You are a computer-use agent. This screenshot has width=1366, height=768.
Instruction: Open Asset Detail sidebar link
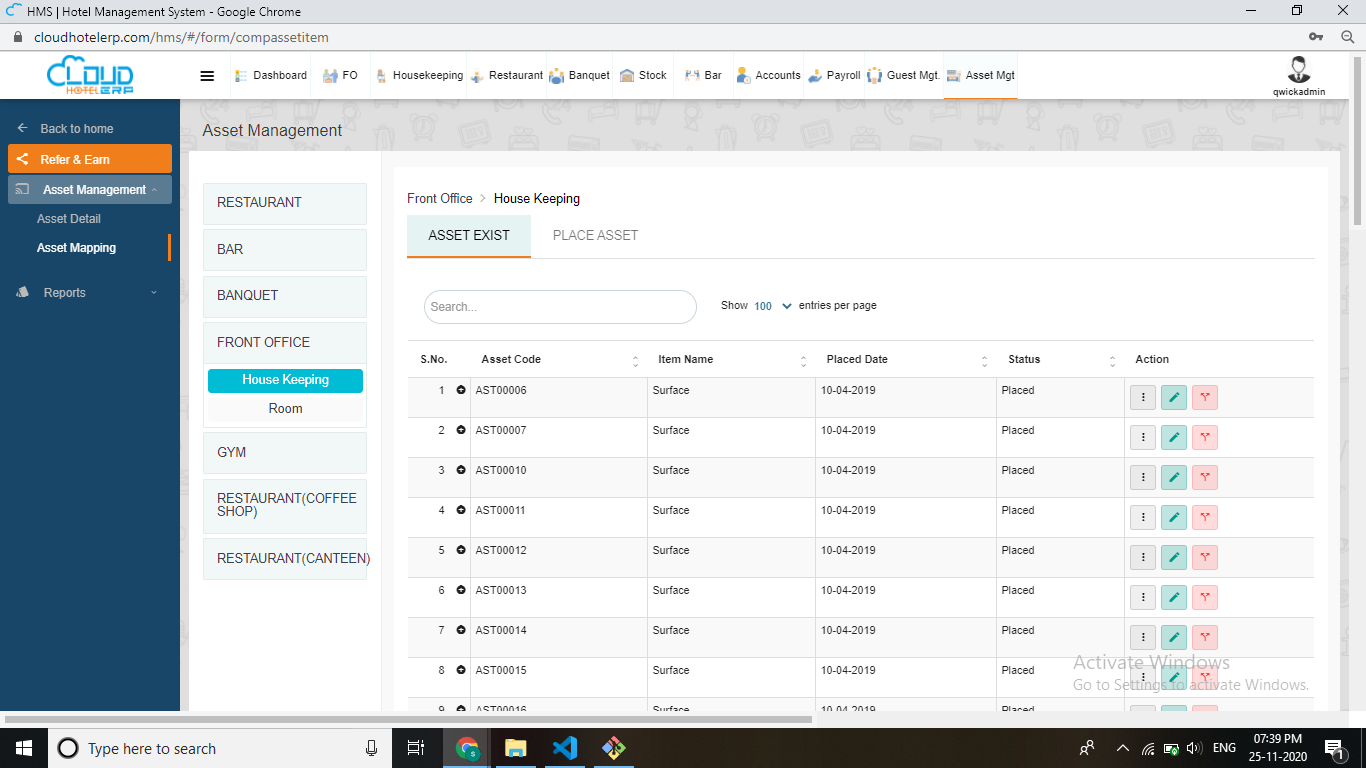[x=69, y=219]
